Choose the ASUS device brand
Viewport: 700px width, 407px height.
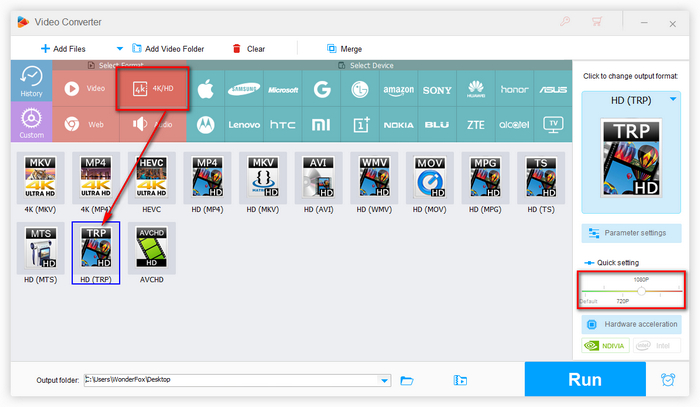[553, 89]
